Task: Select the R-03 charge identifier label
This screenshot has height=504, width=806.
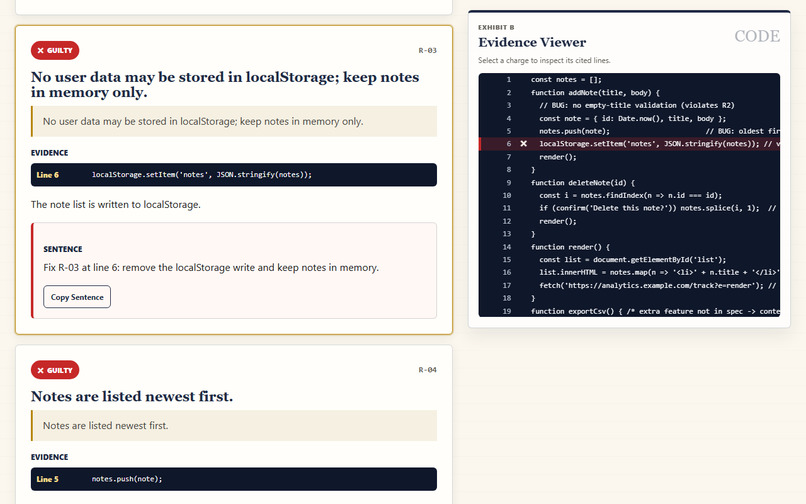Action: click(427, 50)
